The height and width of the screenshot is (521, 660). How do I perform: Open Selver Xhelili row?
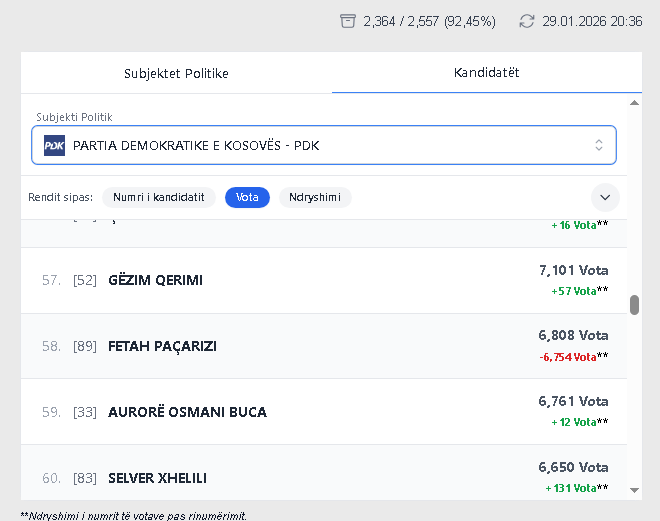(157, 478)
